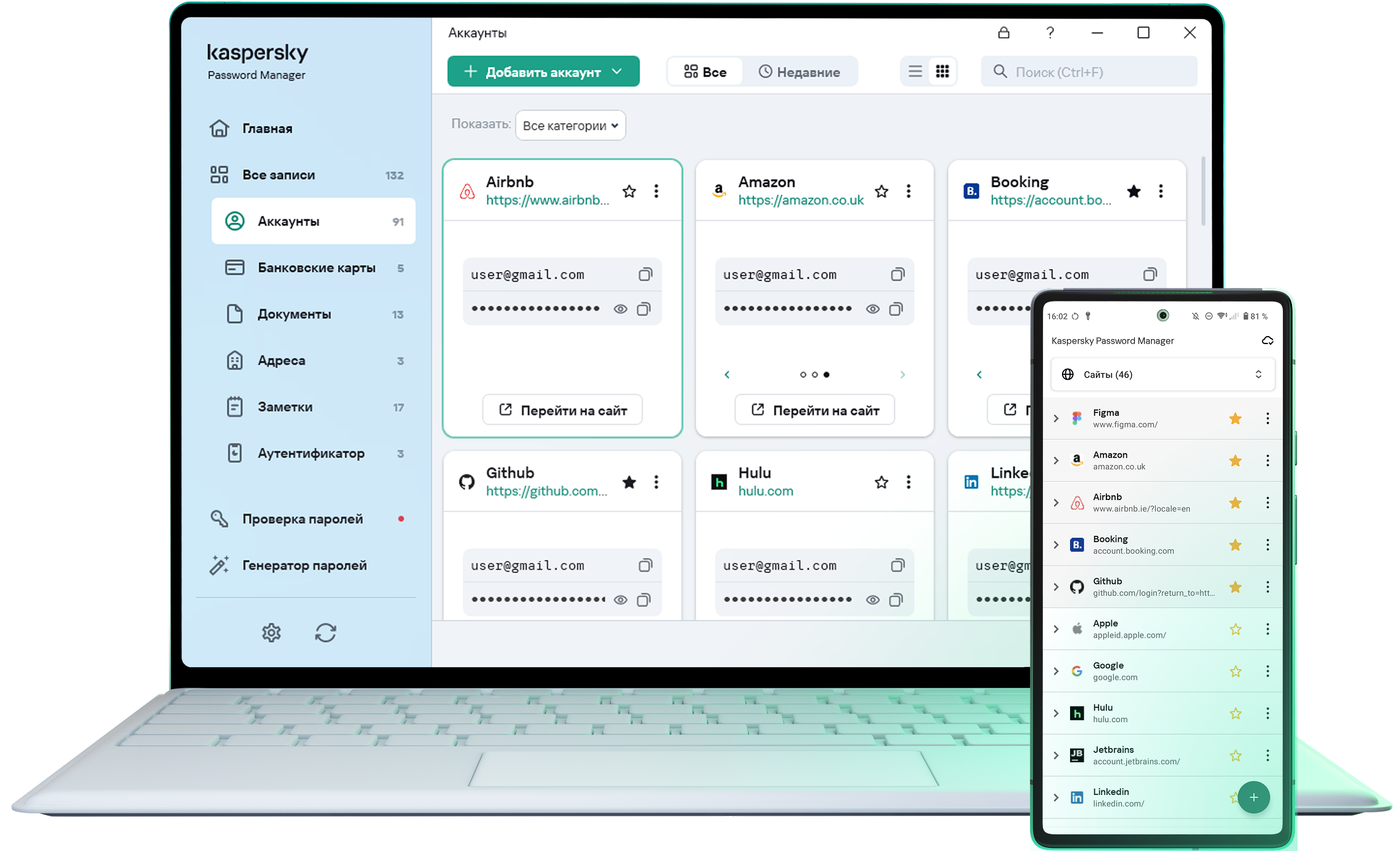Toggle favorite star on Airbnb card
This screenshot has width=1400, height=851.
click(629, 191)
